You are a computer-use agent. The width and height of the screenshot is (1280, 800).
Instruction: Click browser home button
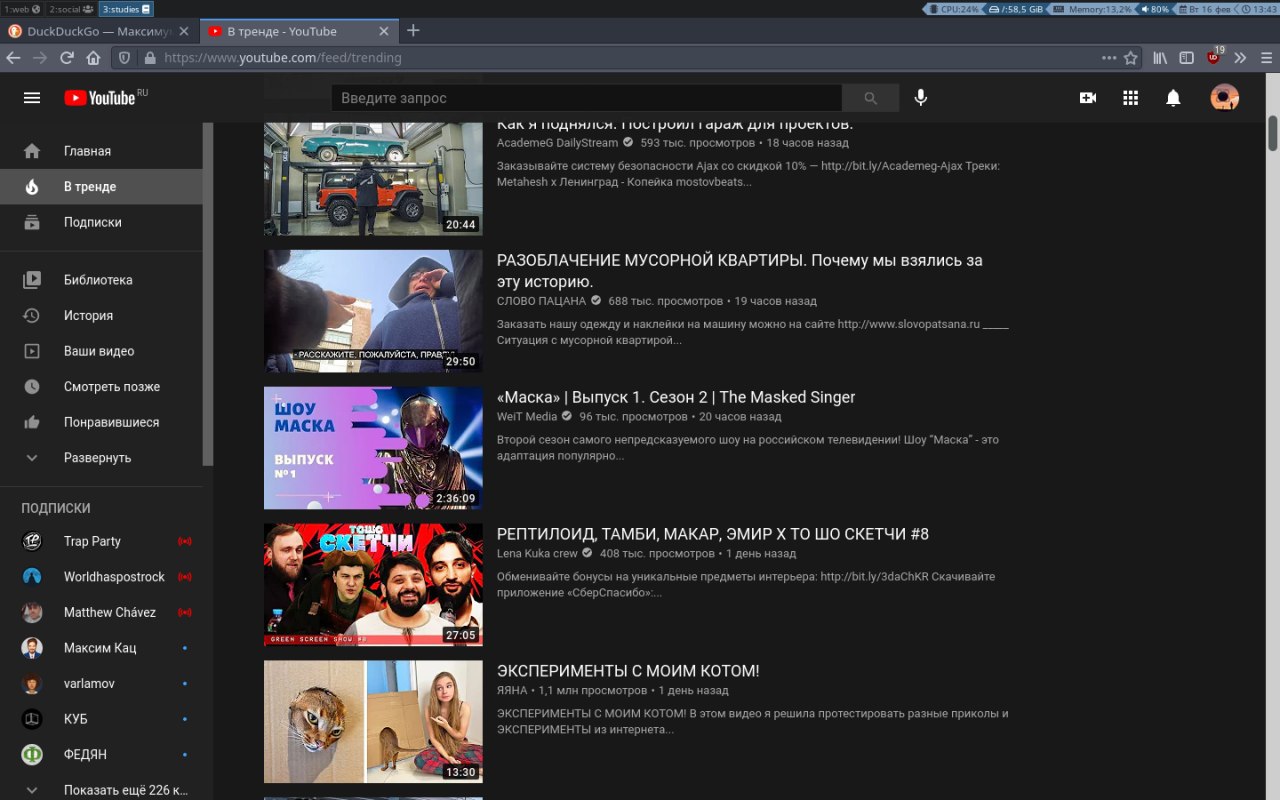[93, 58]
